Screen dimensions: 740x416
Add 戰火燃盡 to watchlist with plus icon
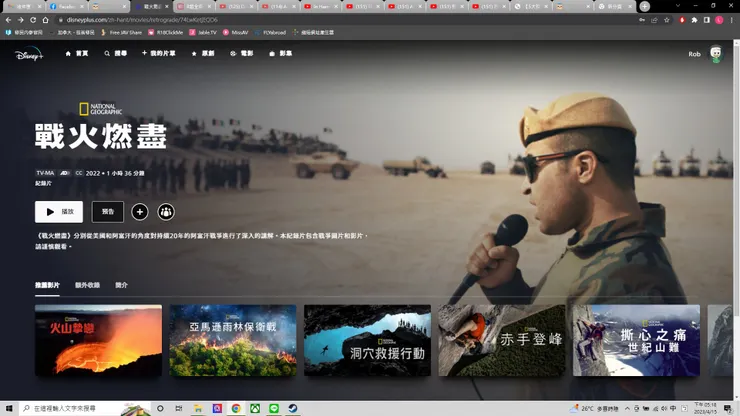click(140, 212)
